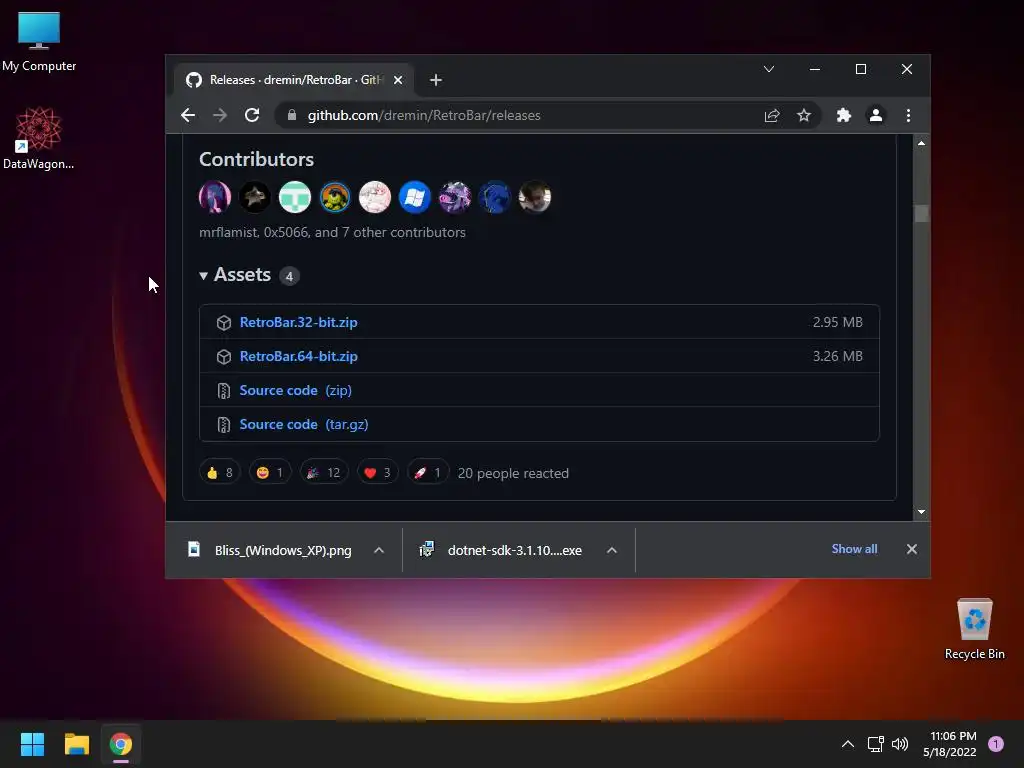Click the '20 people reacted' text
This screenshot has width=1024, height=768.
click(513, 473)
